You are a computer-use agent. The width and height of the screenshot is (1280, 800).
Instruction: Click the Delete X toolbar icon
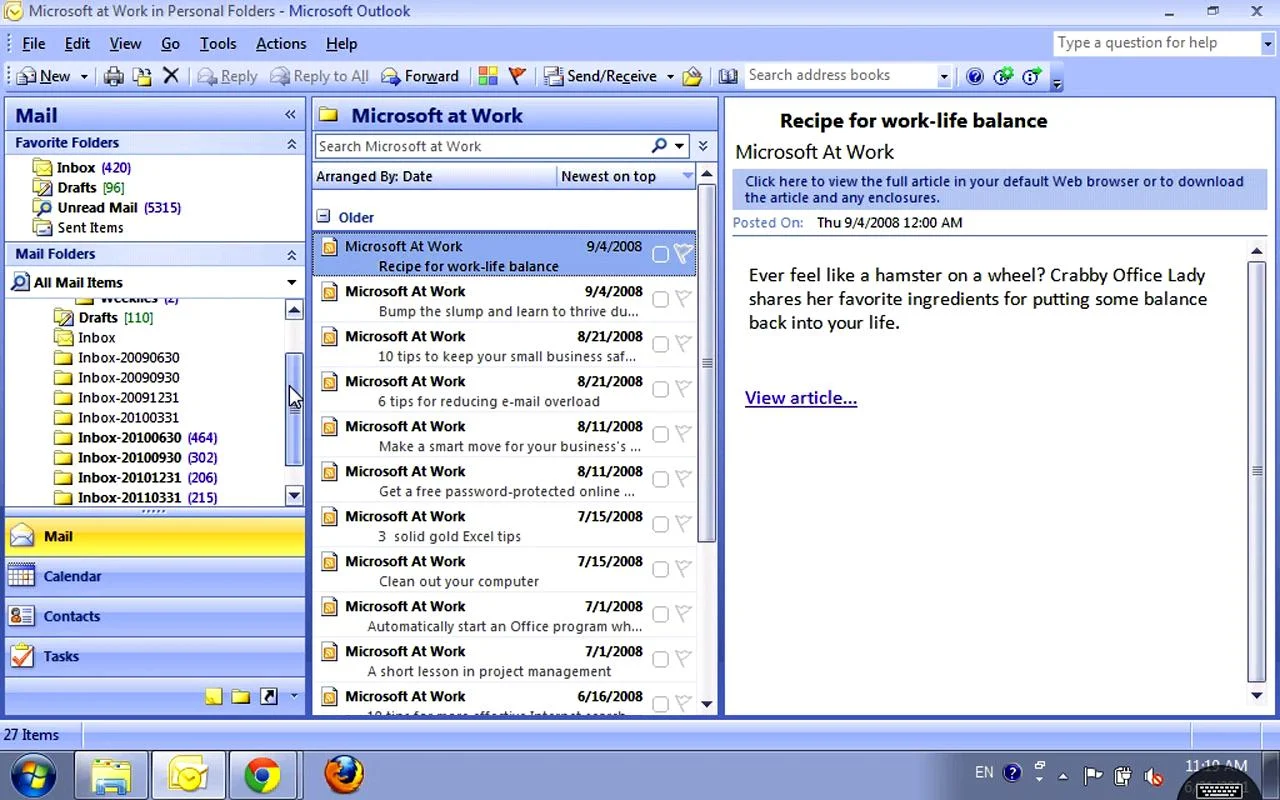[x=171, y=76]
